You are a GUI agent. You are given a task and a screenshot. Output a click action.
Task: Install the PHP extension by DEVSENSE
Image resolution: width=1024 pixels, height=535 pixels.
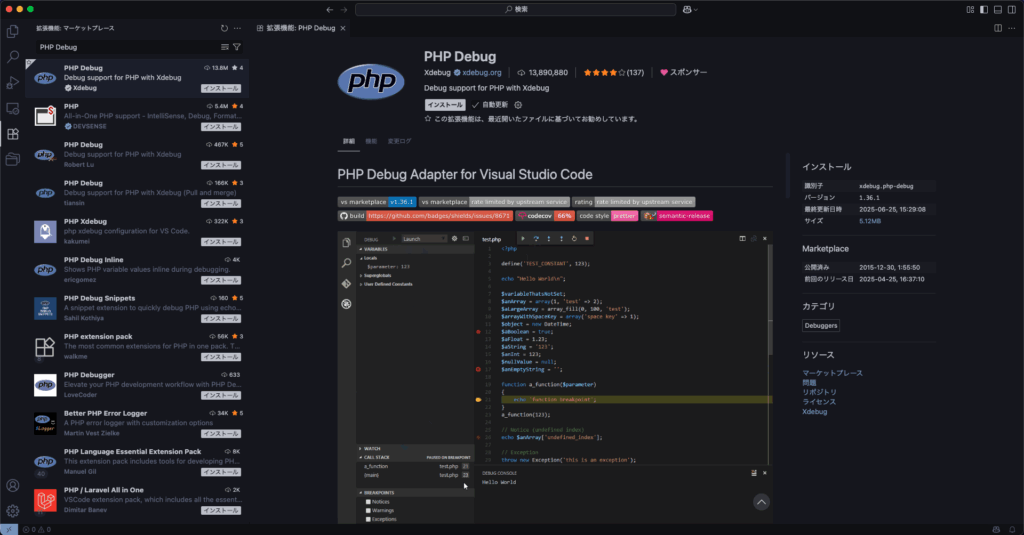(x=221, y=127)
